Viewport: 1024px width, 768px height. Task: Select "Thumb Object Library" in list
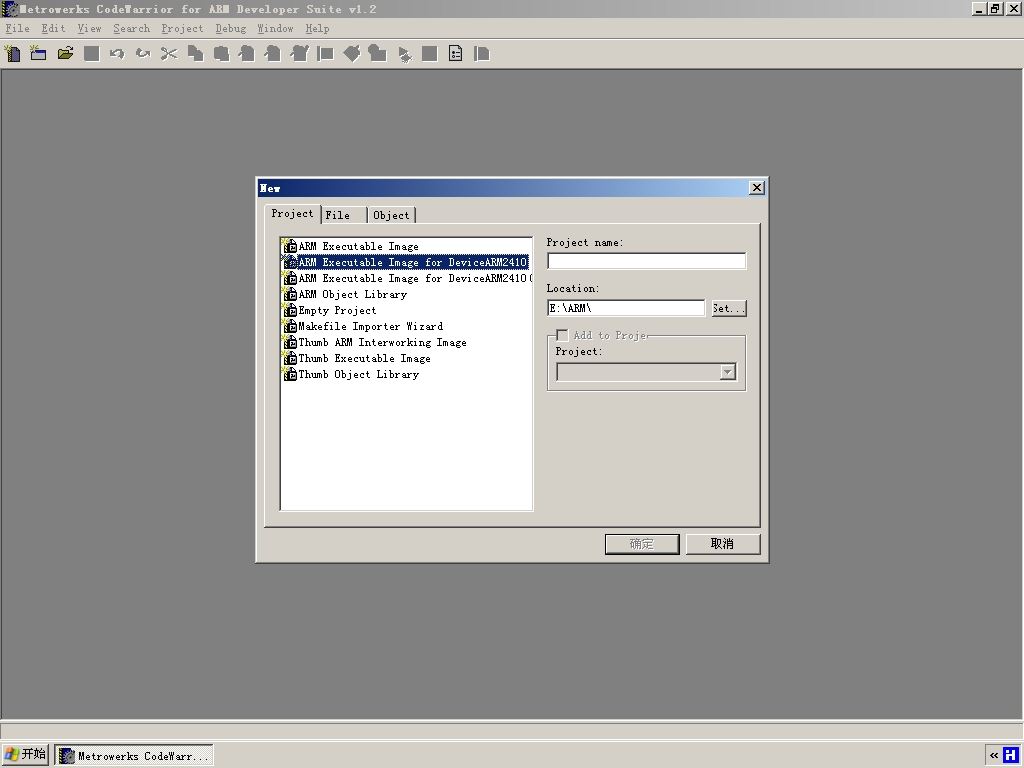[x=351, y=374]
